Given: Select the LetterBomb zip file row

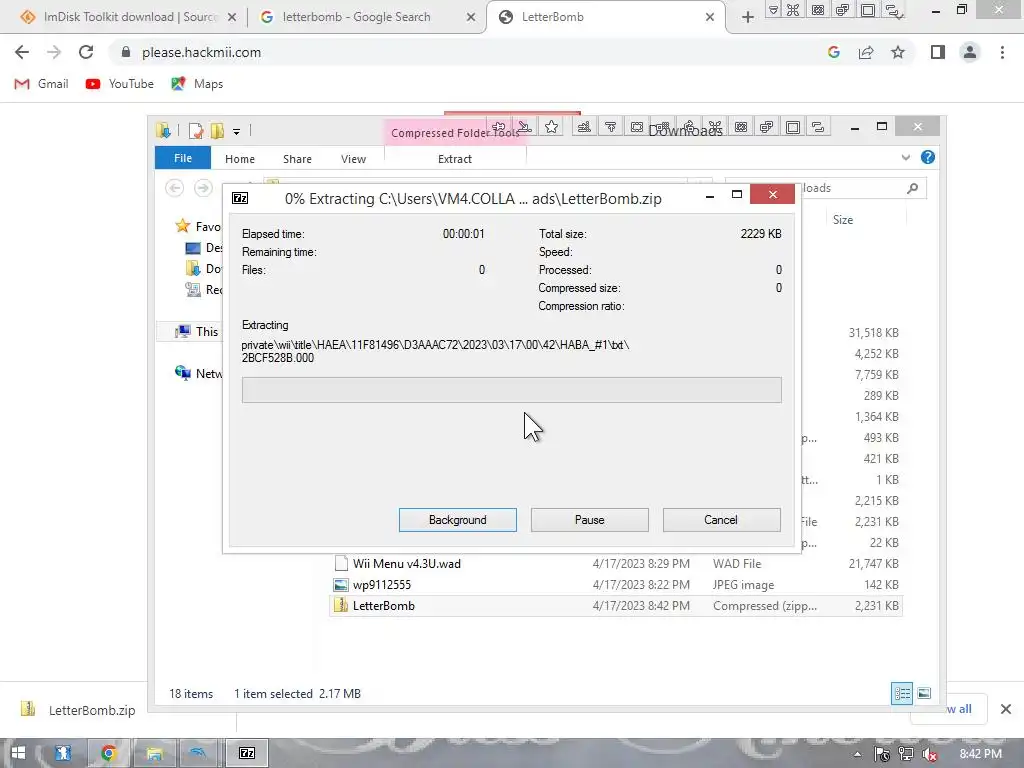Looking at the screenshot, I should (x=616, y=605).
